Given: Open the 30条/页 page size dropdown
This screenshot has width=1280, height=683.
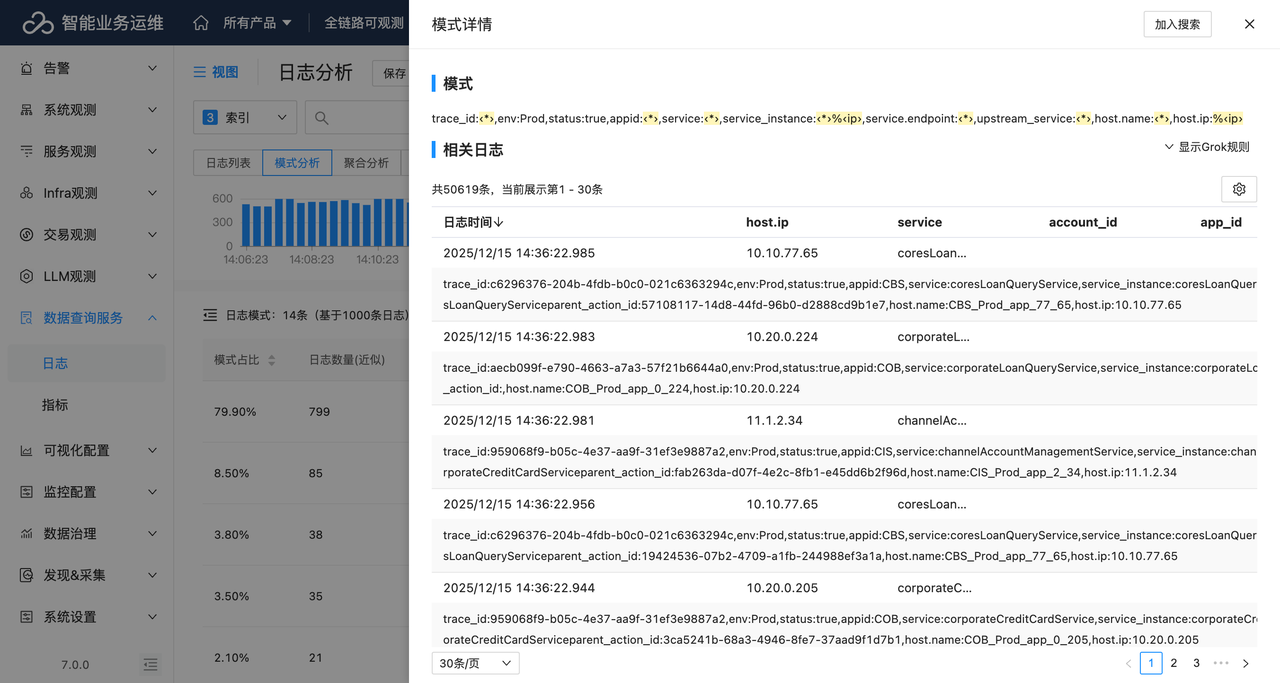Looking at the screenshot, I should tap(475, 663).
